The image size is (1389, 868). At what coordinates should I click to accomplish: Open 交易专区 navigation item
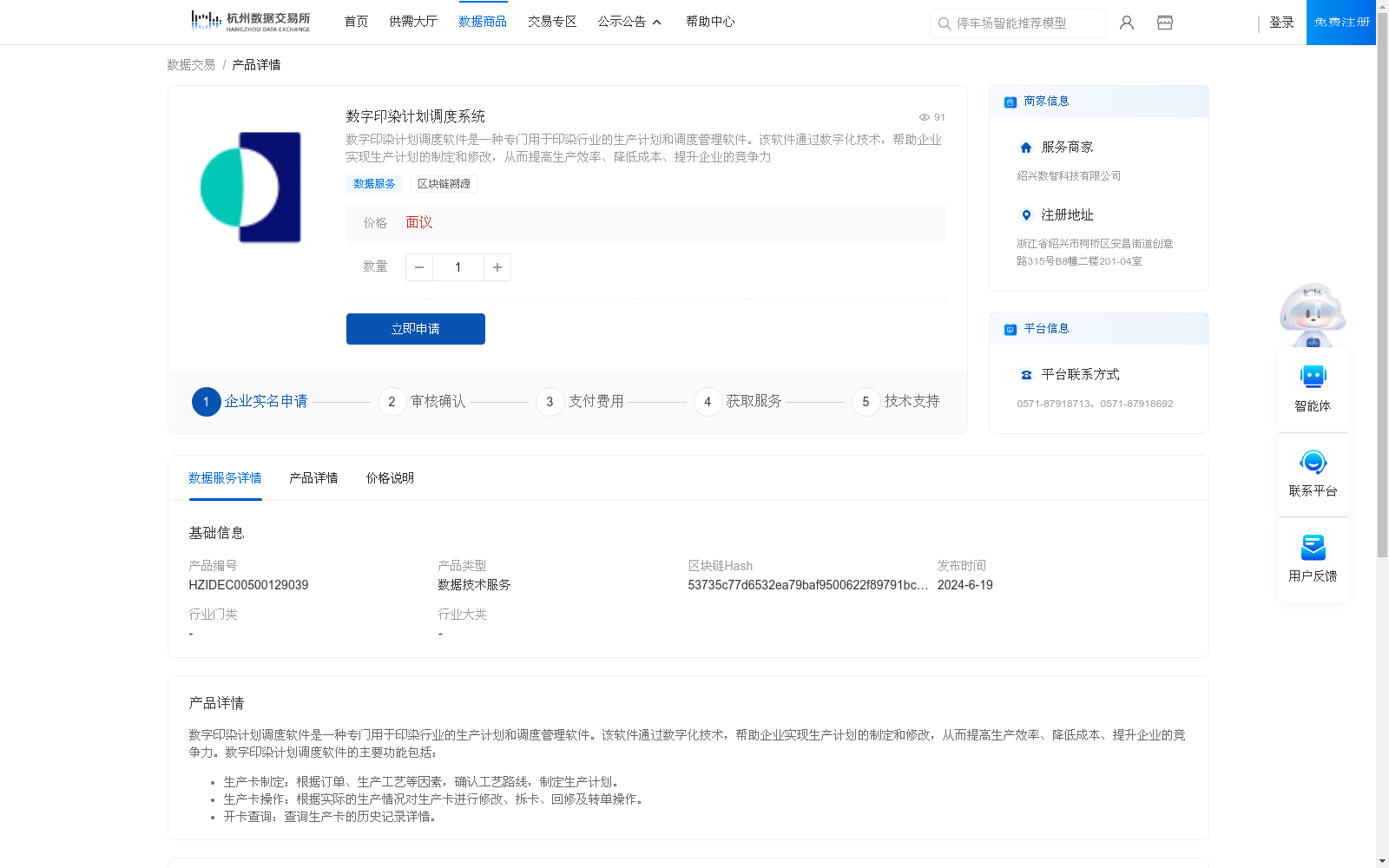pyautogui.click(x=552, y=22)
